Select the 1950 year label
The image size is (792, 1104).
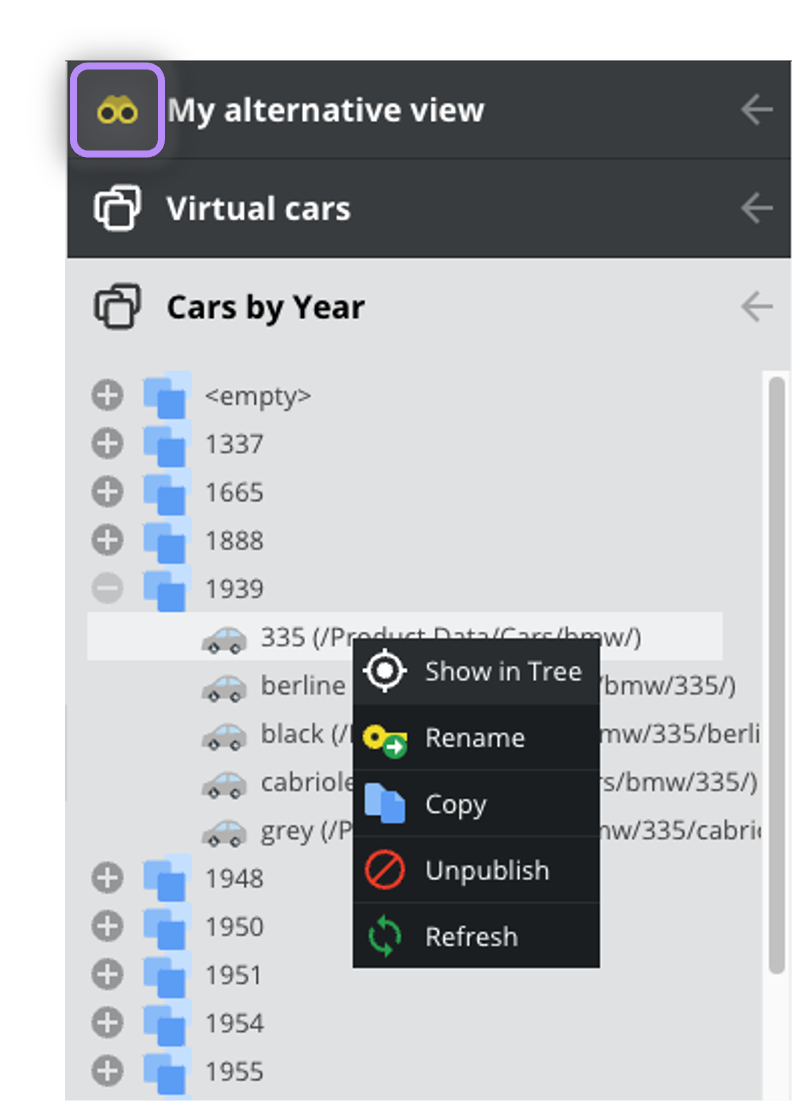point(234,927)
